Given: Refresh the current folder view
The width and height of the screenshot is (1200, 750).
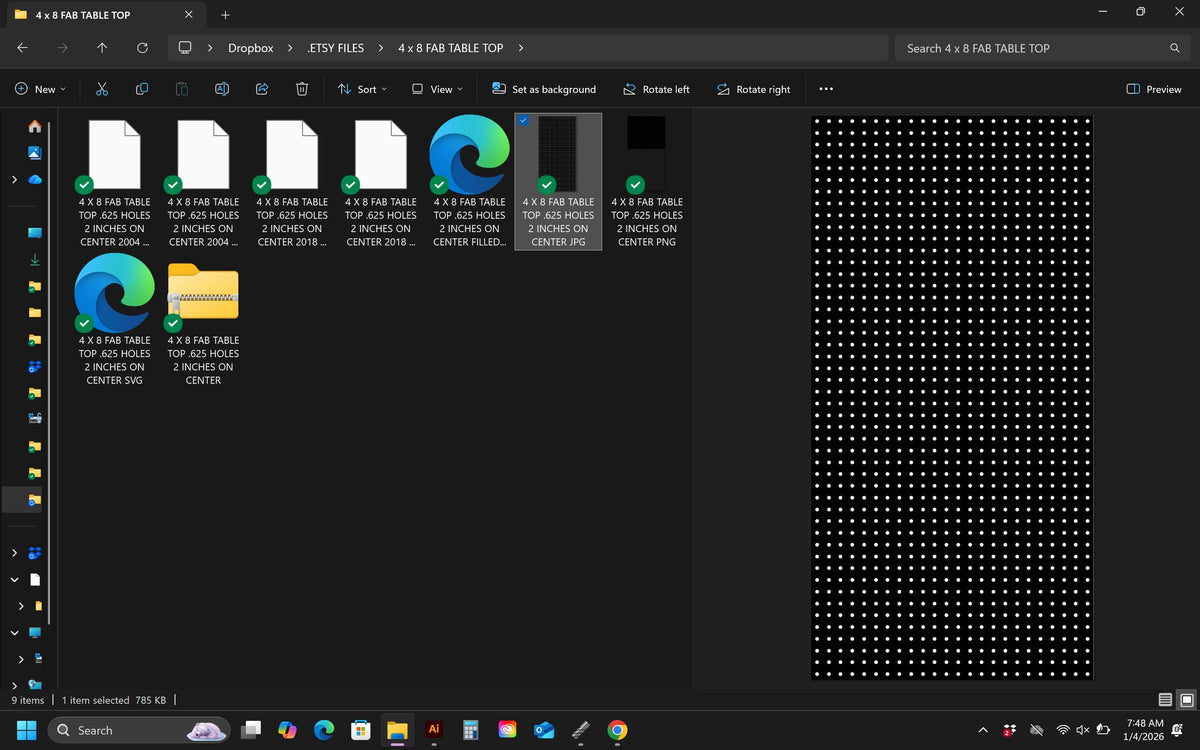Looking at the screenshot, I should pyautogui.click(x=142, y=48).
